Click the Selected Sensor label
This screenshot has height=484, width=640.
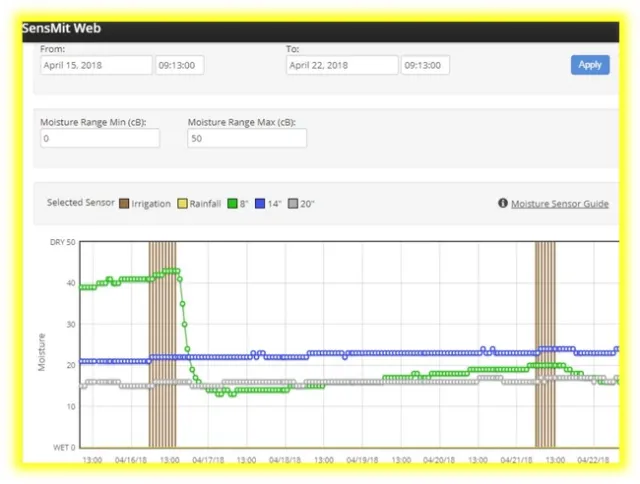81,202
